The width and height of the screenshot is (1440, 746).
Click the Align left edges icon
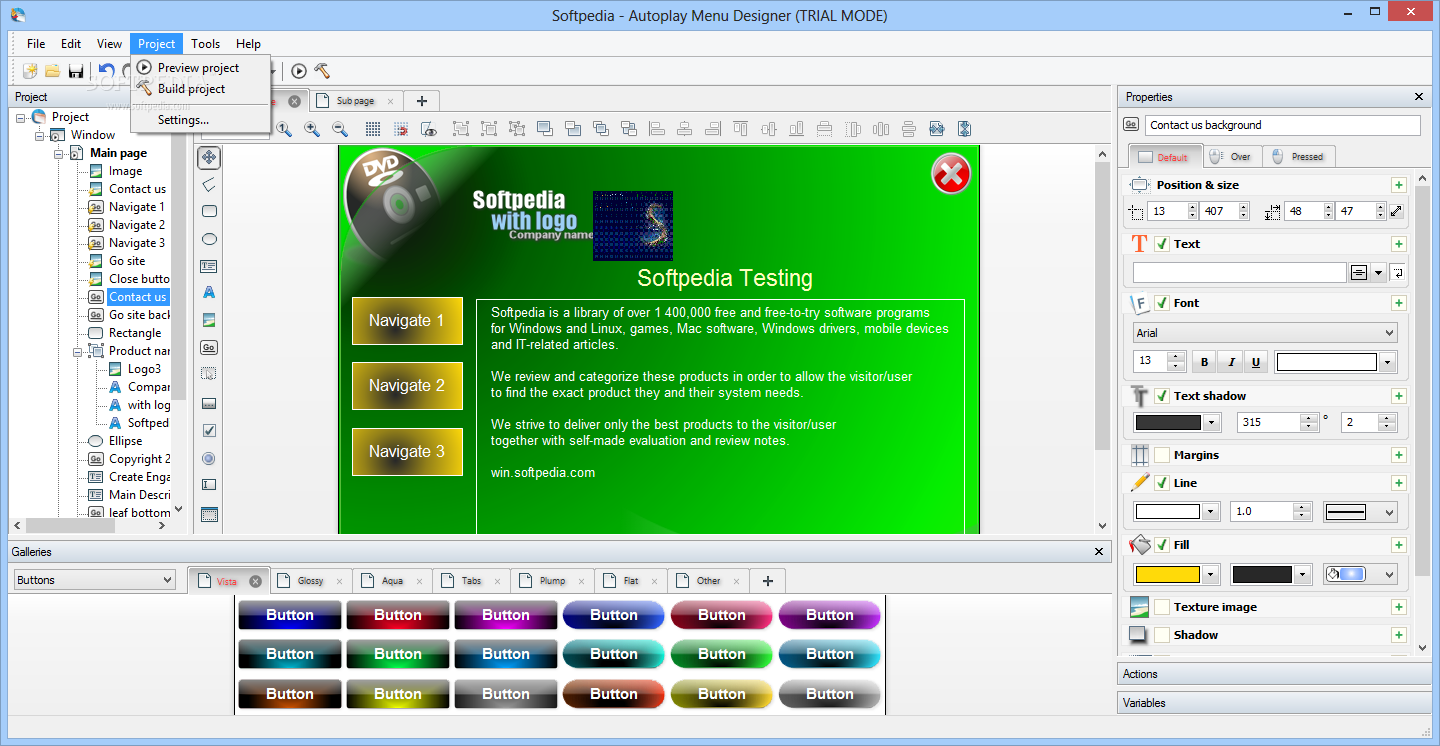click(657, 129)
